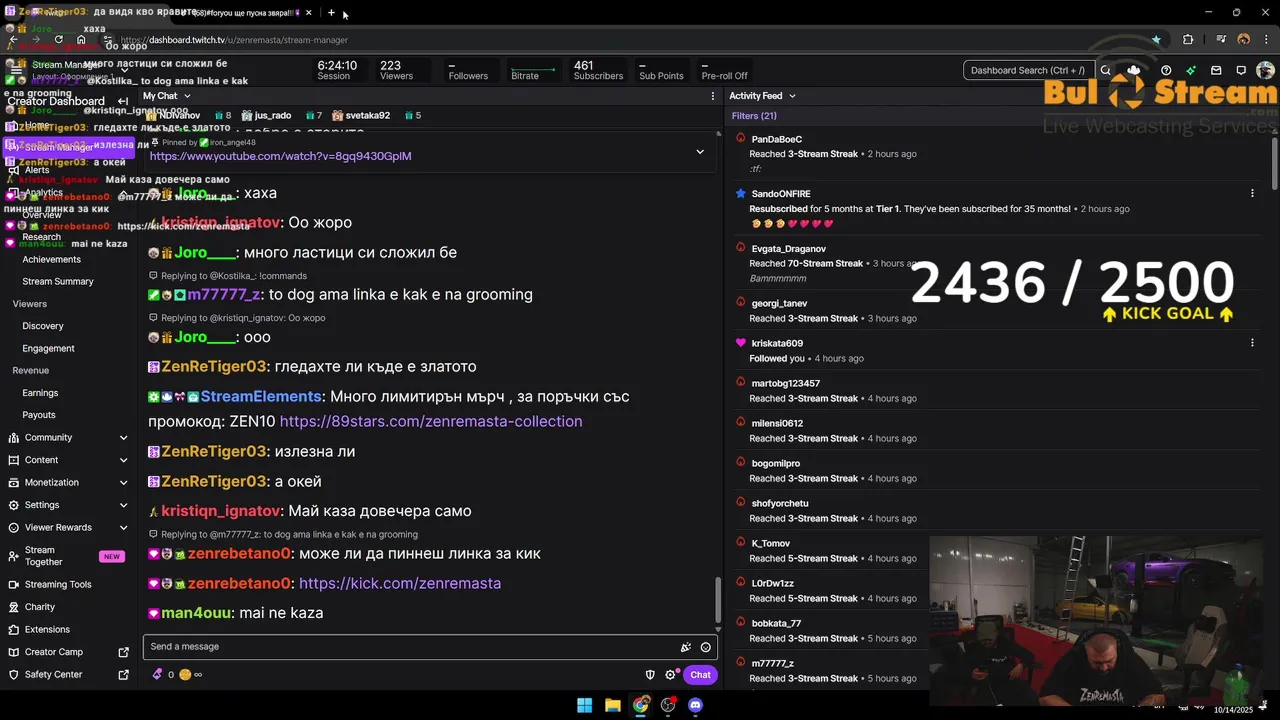The image size is (1280, 720).
Task: Expand the Monetization sidebar section
Action: 68,483
